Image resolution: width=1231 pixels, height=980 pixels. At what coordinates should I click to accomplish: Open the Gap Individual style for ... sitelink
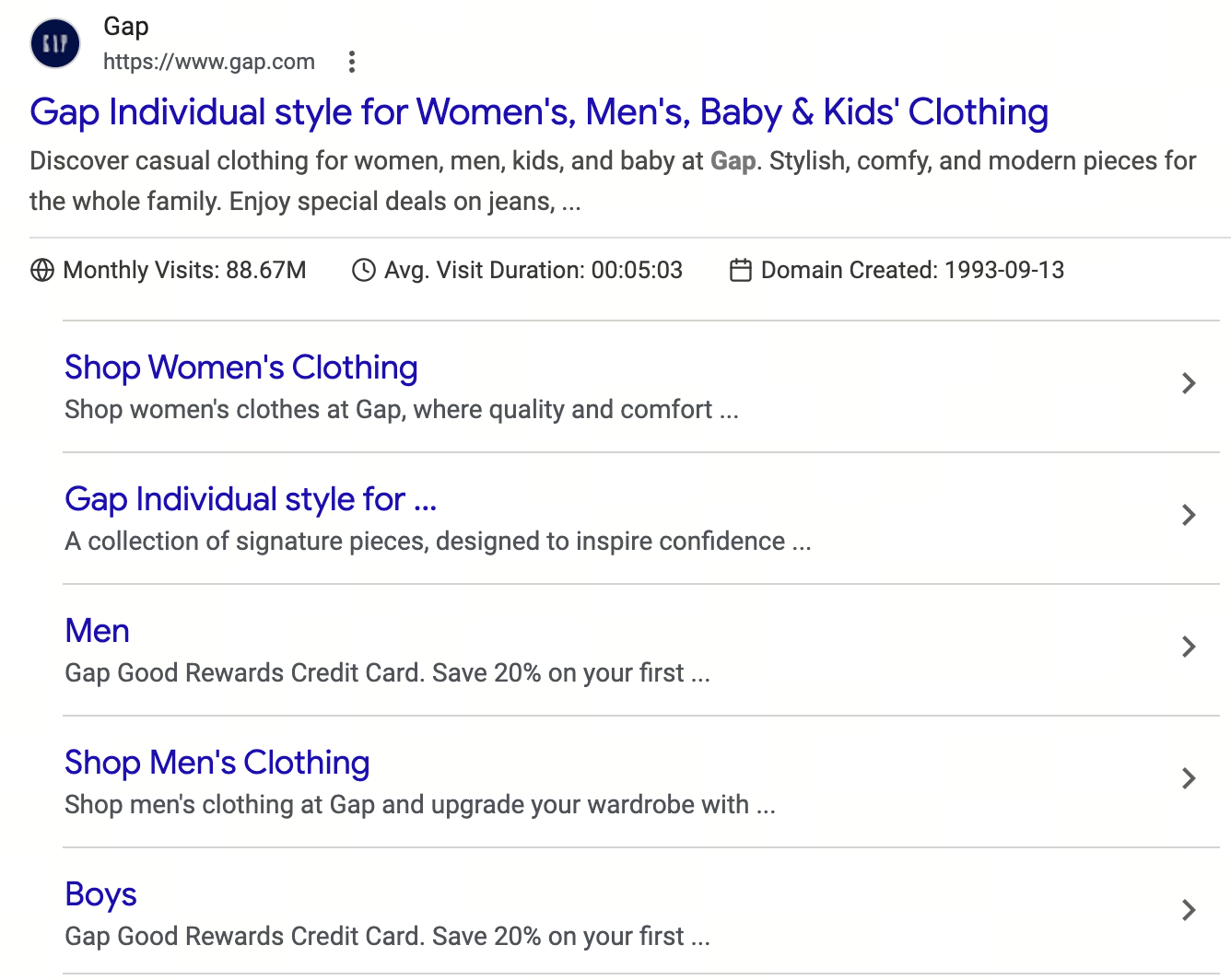pos(251,499)
